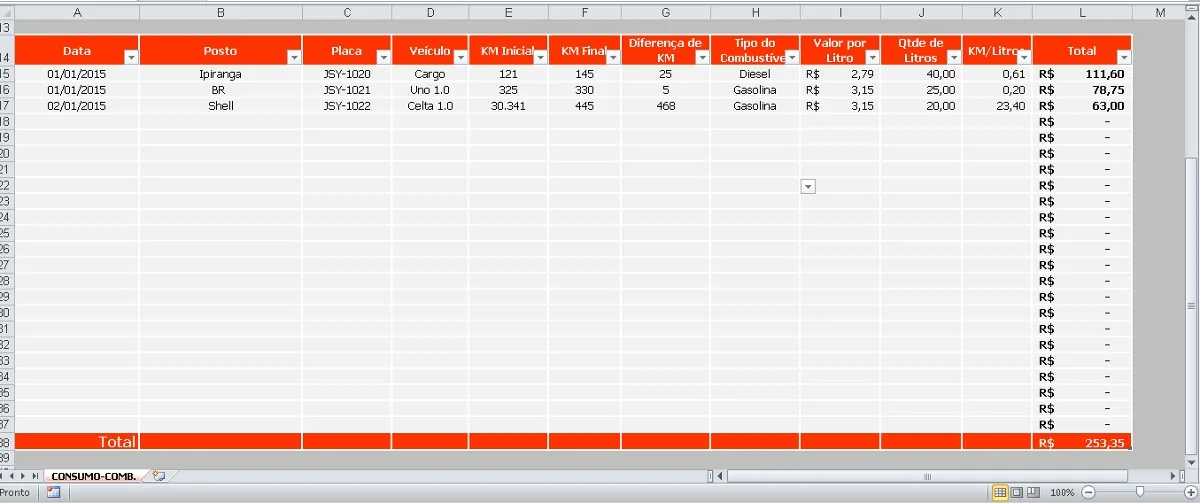Viewport: 1200px width, 503px height.
Task: Click the macro recording icon in status bar
Action: (x=53, y=493)
